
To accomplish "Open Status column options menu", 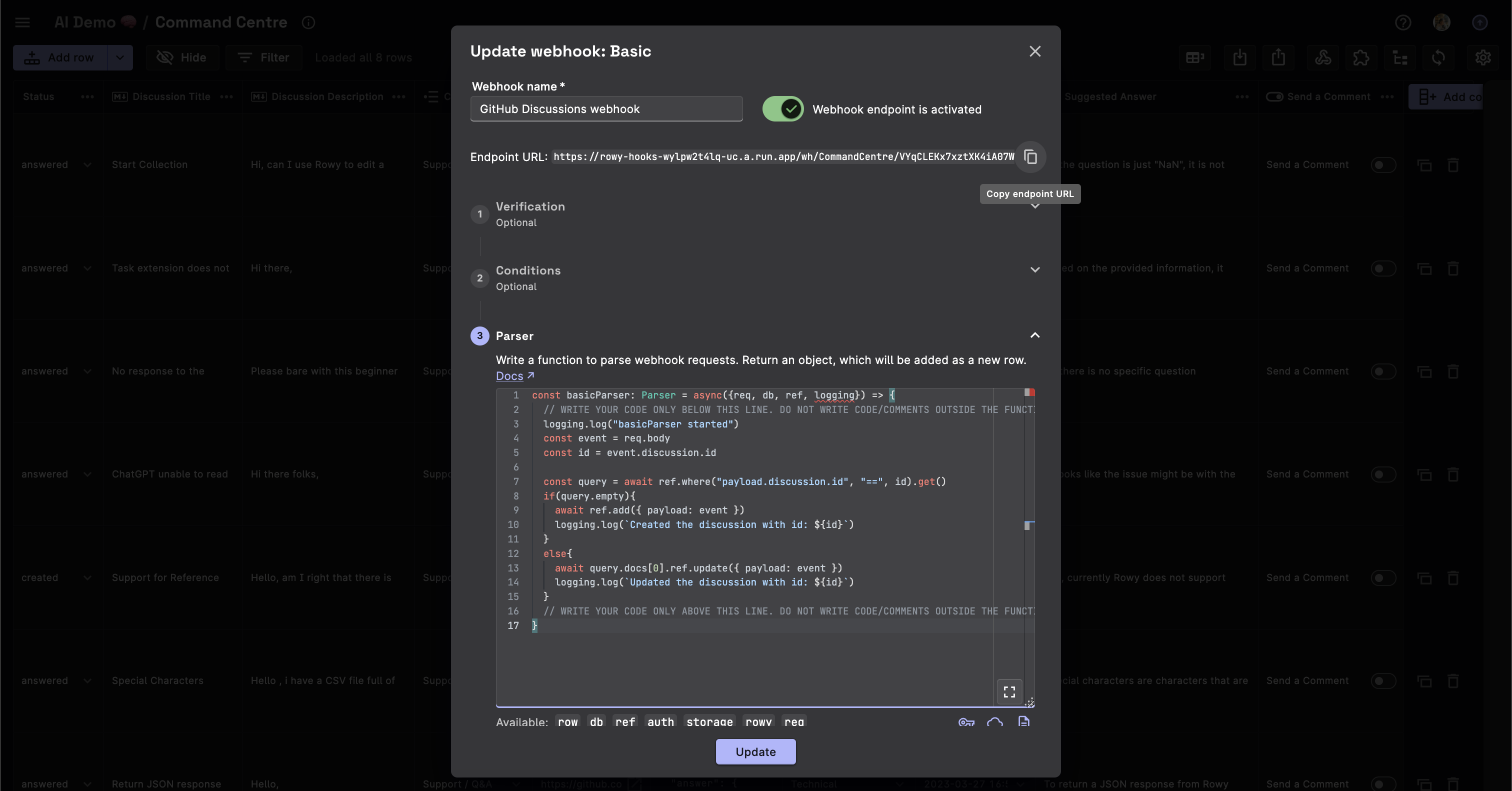I will pyautogui.click(x=87, y=97).
